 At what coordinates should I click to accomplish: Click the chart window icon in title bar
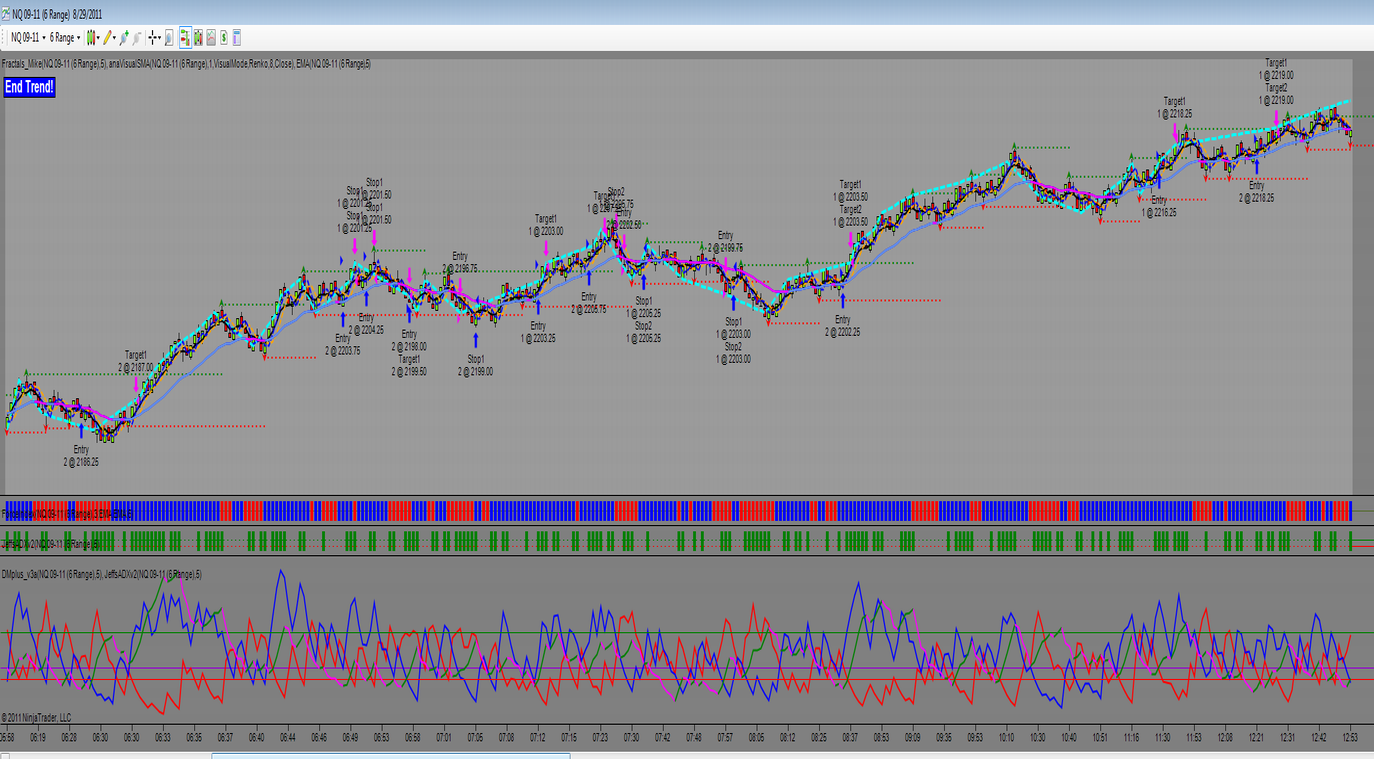click(6, 14)
